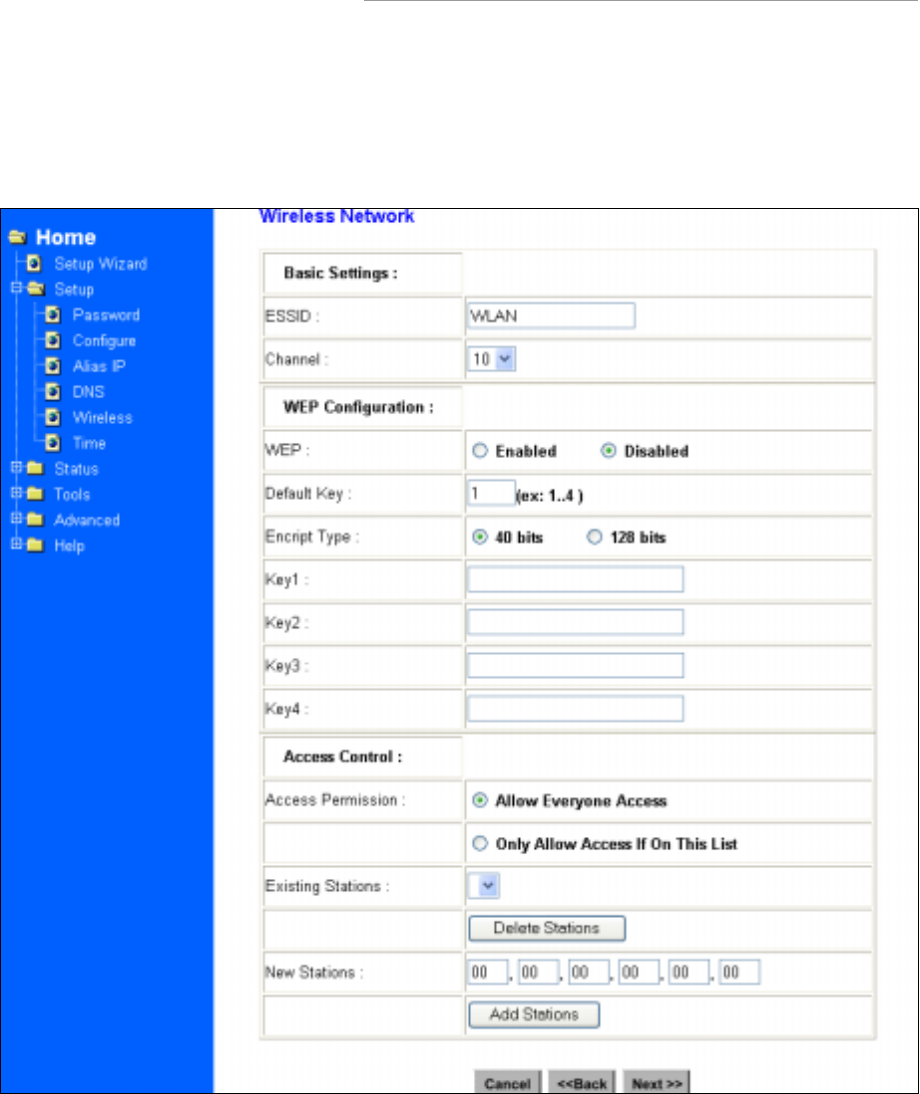Click the Tools folder icon
This screenshot has height=1094, width=920.
(x=35, y=494)
